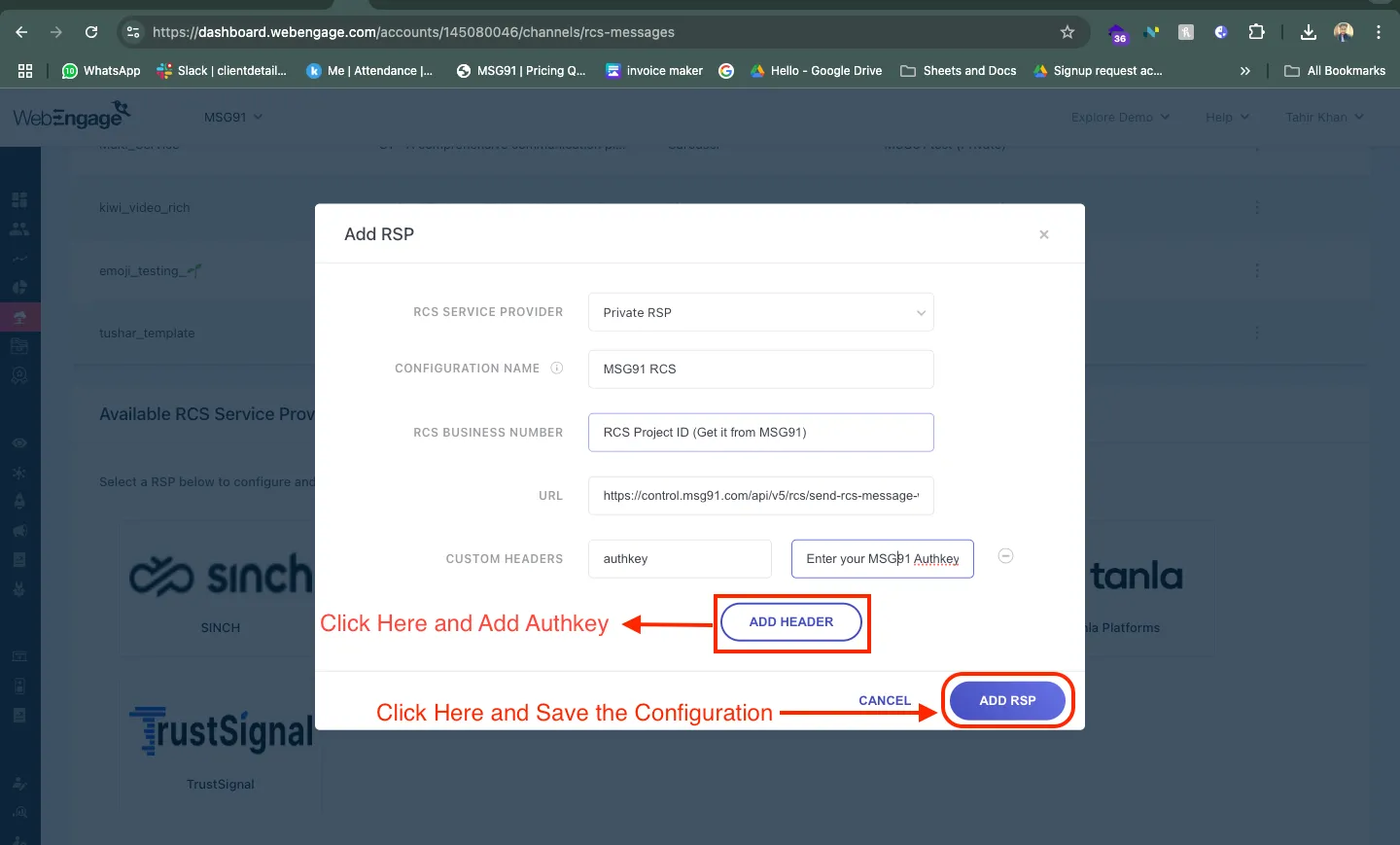Open the 'Hello - Google Drive' bookmark
This screenshot has height=845, width=1400.
tap(817, 71)
